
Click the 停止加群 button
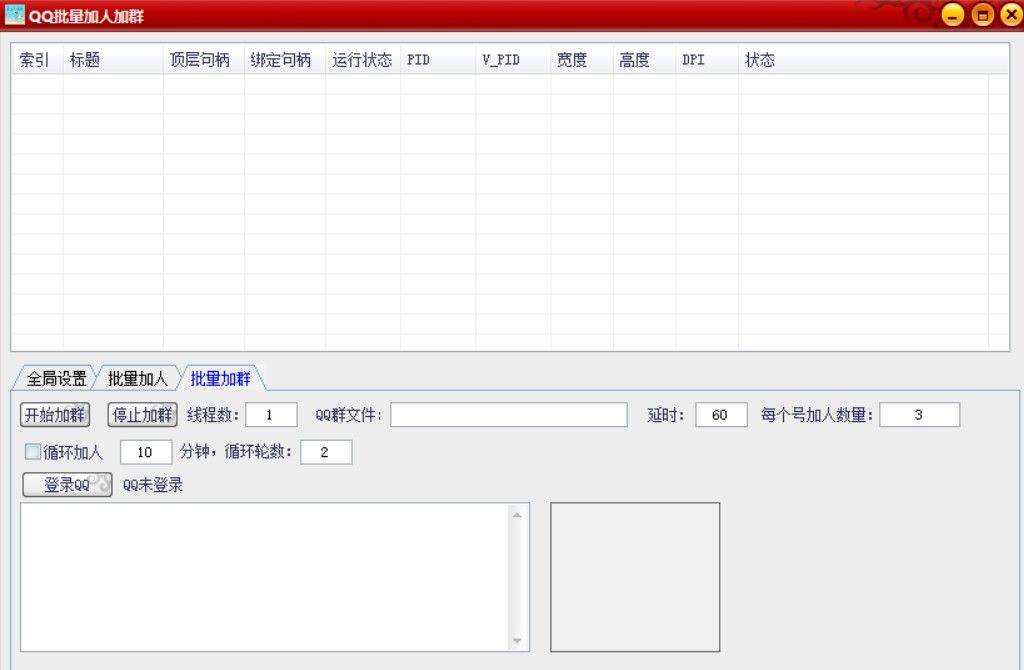(142, 415)
